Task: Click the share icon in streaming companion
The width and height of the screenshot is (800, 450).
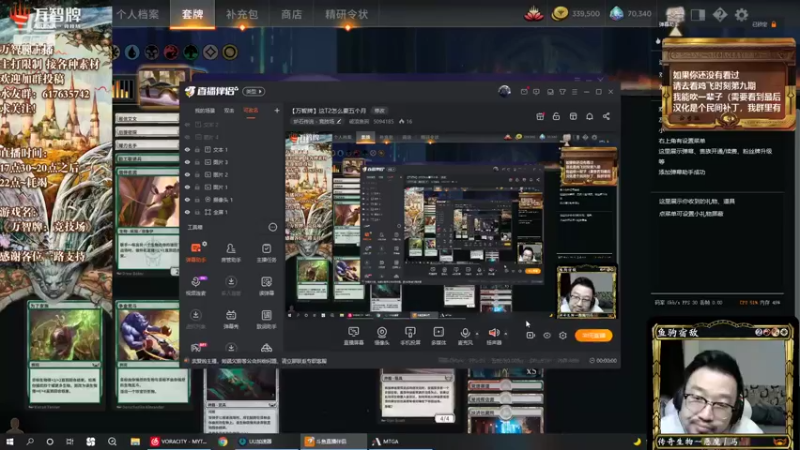Action: (606, 116)
